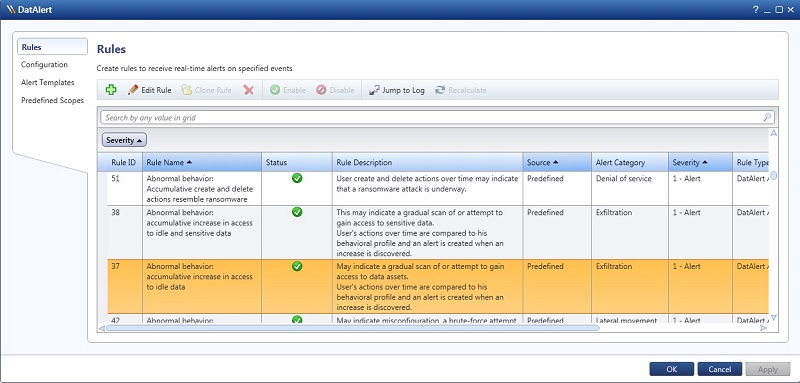Screen dimensions: 800x383
Task: Click ransomware attack description cell
Action: coord(428,189)
